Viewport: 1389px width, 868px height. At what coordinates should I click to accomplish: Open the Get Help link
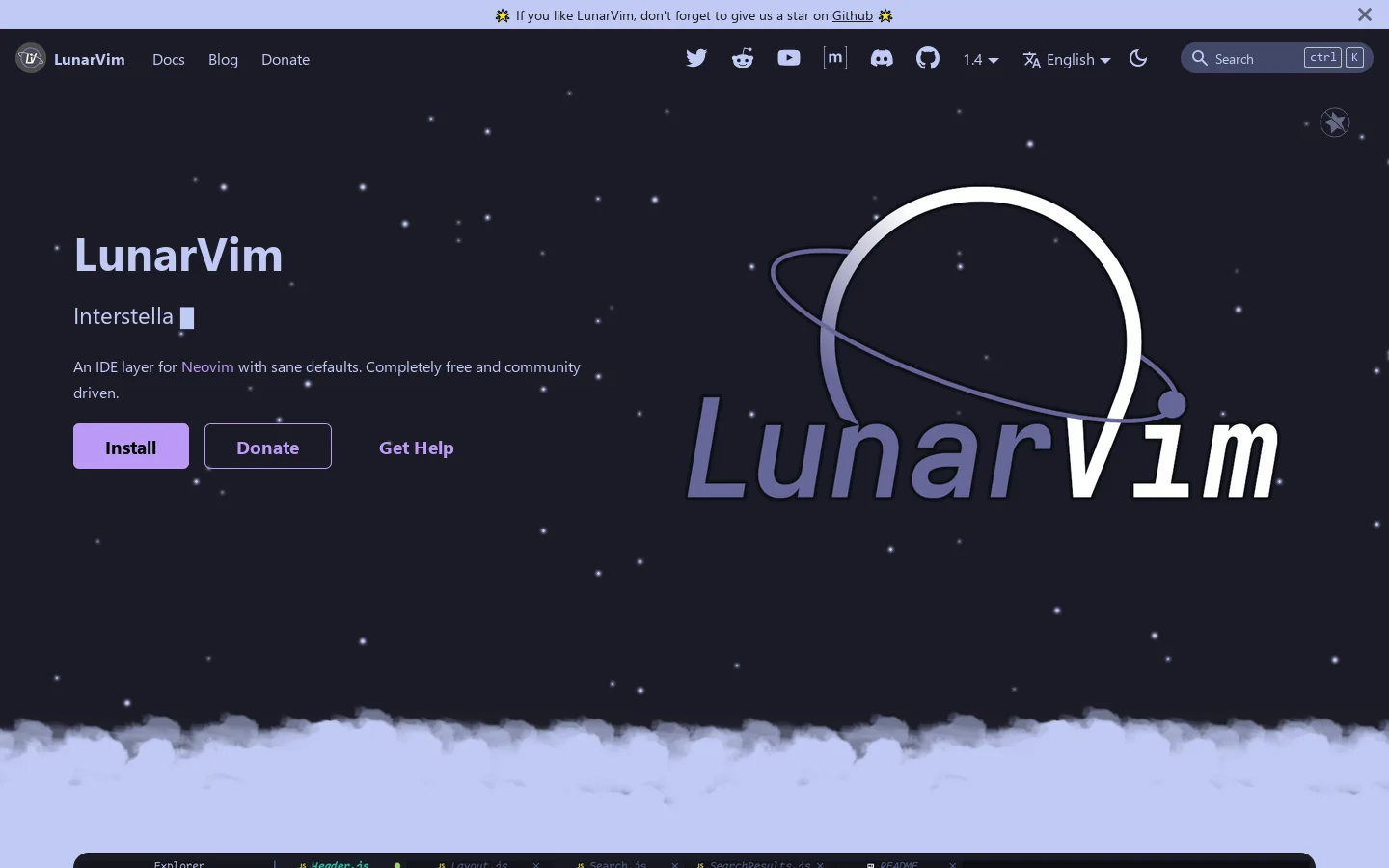[x=417, y=448]
